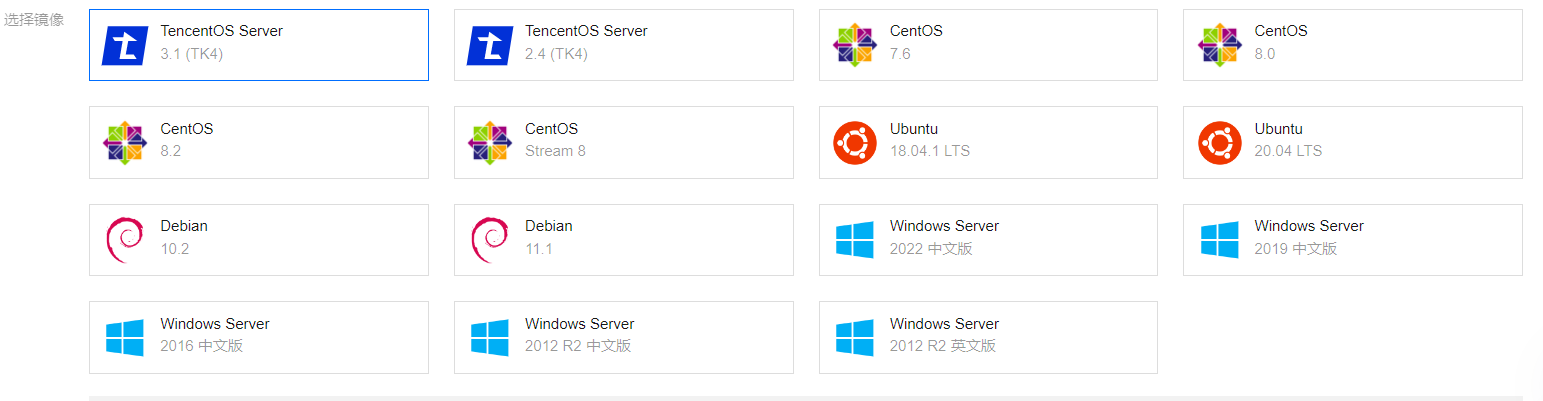This screenshot has width=1543, height=401.
Task: Click the TencentOS Server 2.4 (TK4) logo
Action: pyautogui.click(x=490, y=45)
